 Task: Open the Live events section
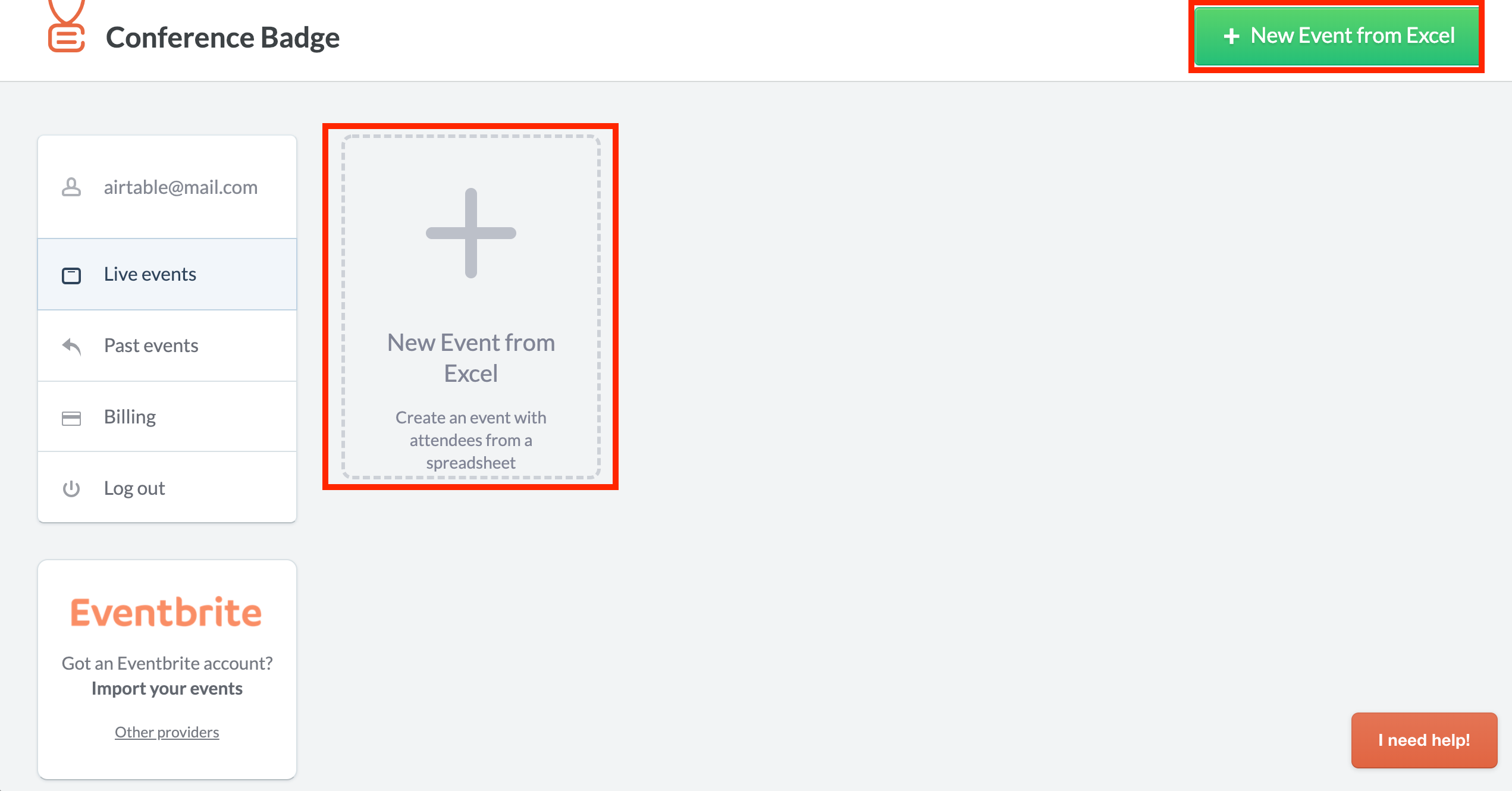pyautogui.click(x=167, y=274)
